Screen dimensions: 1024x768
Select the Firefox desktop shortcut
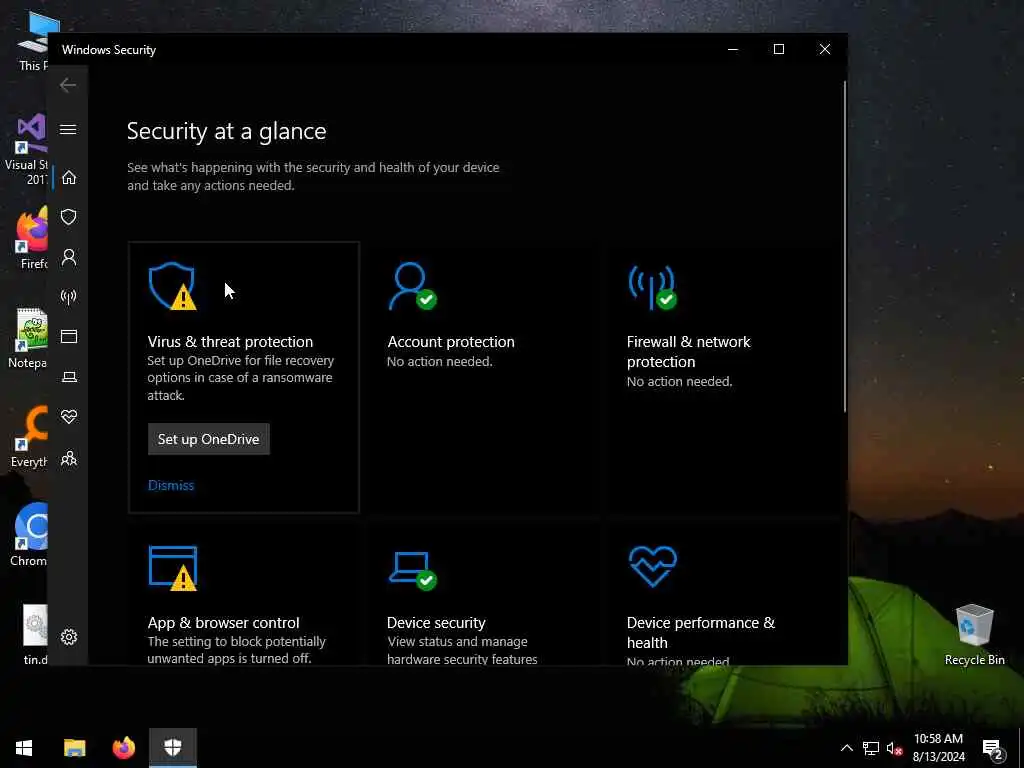coord(33,238)
